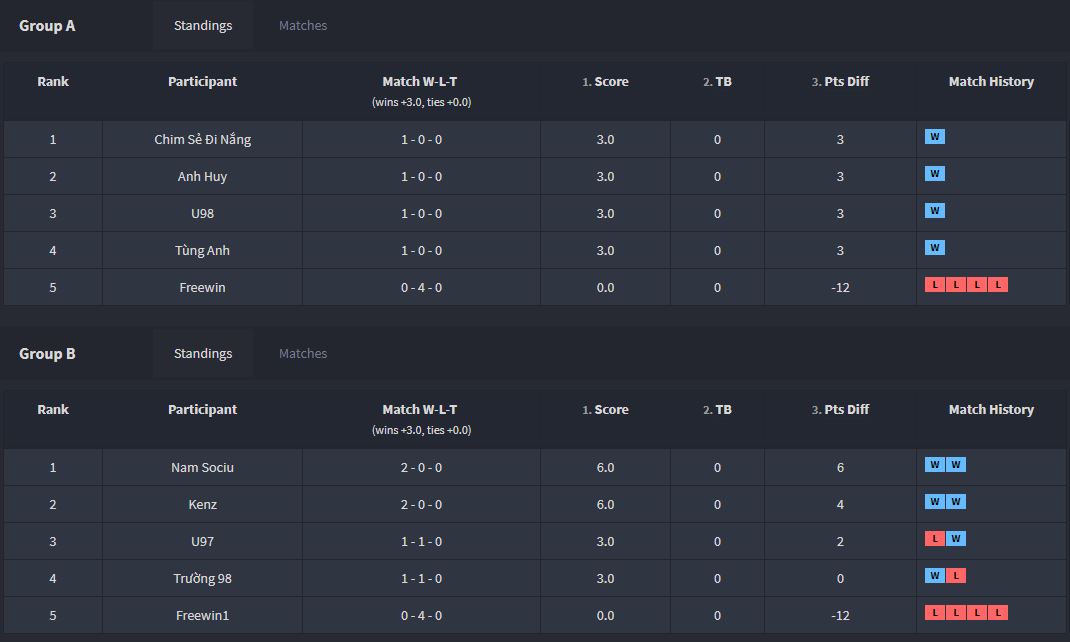1070x642 pixels.
Task: Click participant Kenz name
Action: point(203,505)
